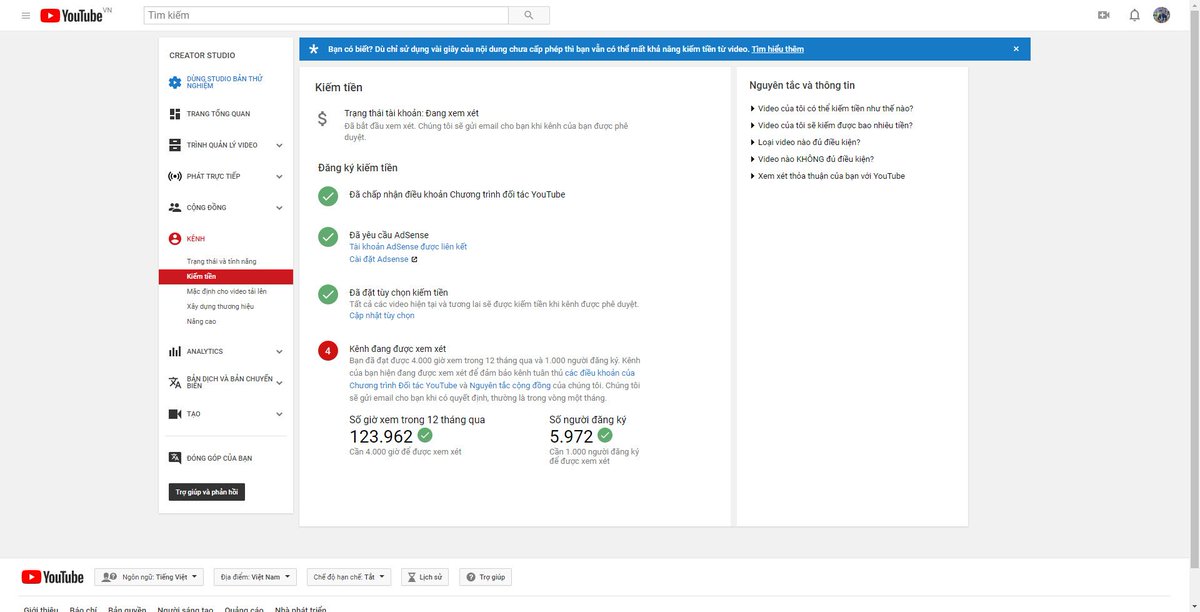Image resolution: width=1200 pixels, height=612 pixels.
Task: Click the banner star icon
Action: [313, 49]
